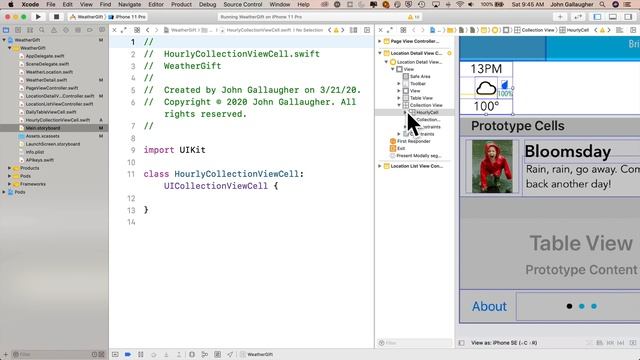Select HourlyCollectionViewCell.swift in navigator
Screen dimensions: 640x360
coord(58,120)
